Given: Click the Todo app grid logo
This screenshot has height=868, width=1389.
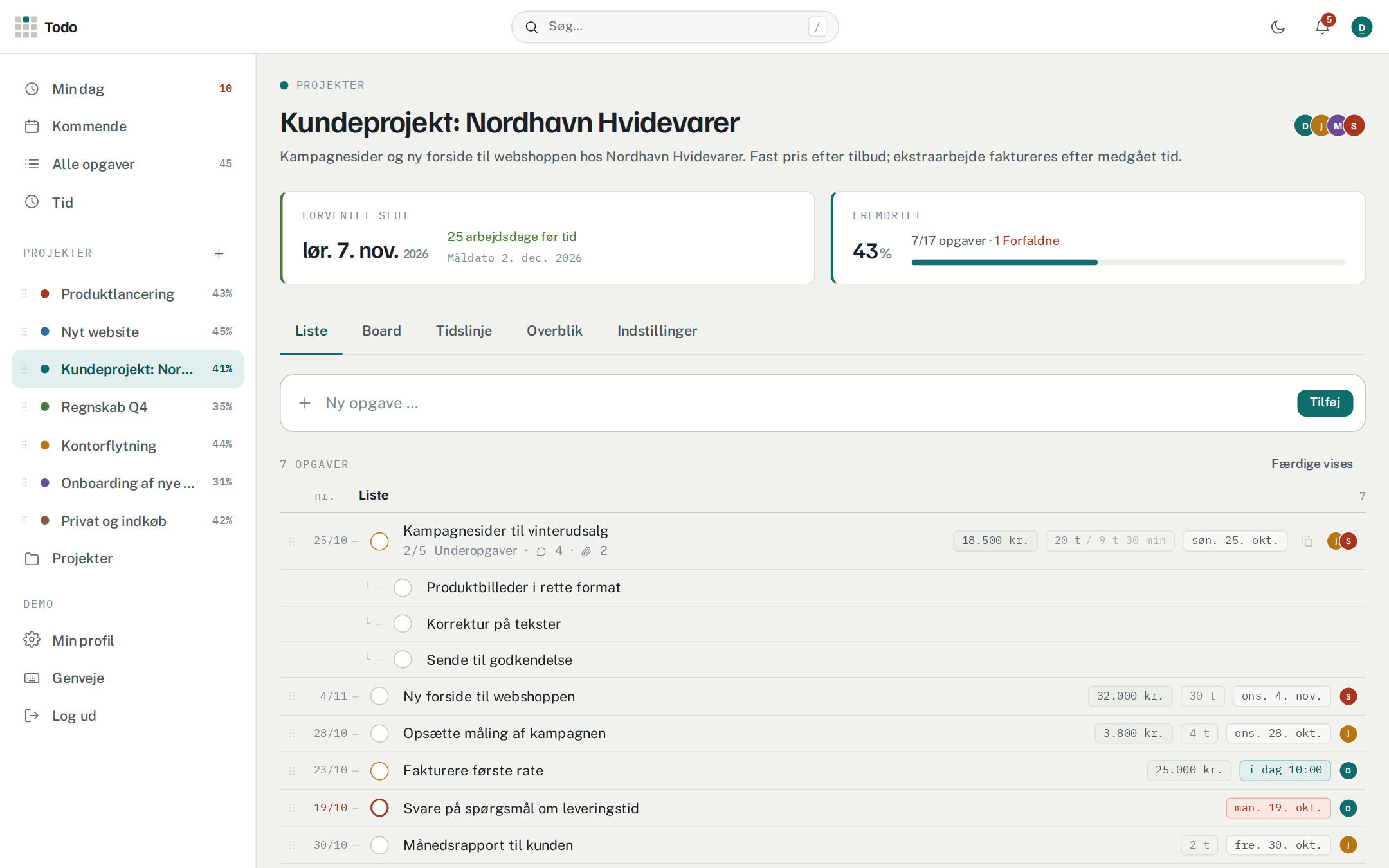Looking at the screenshot, I should pyautogui.click(x=26, y=27).
